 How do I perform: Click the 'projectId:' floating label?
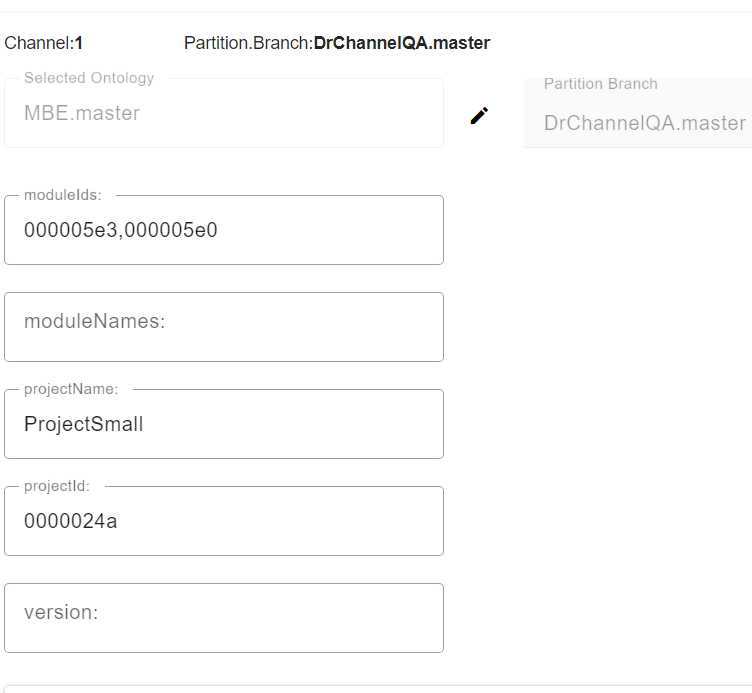pyautogui.click(x=57, y=486)
